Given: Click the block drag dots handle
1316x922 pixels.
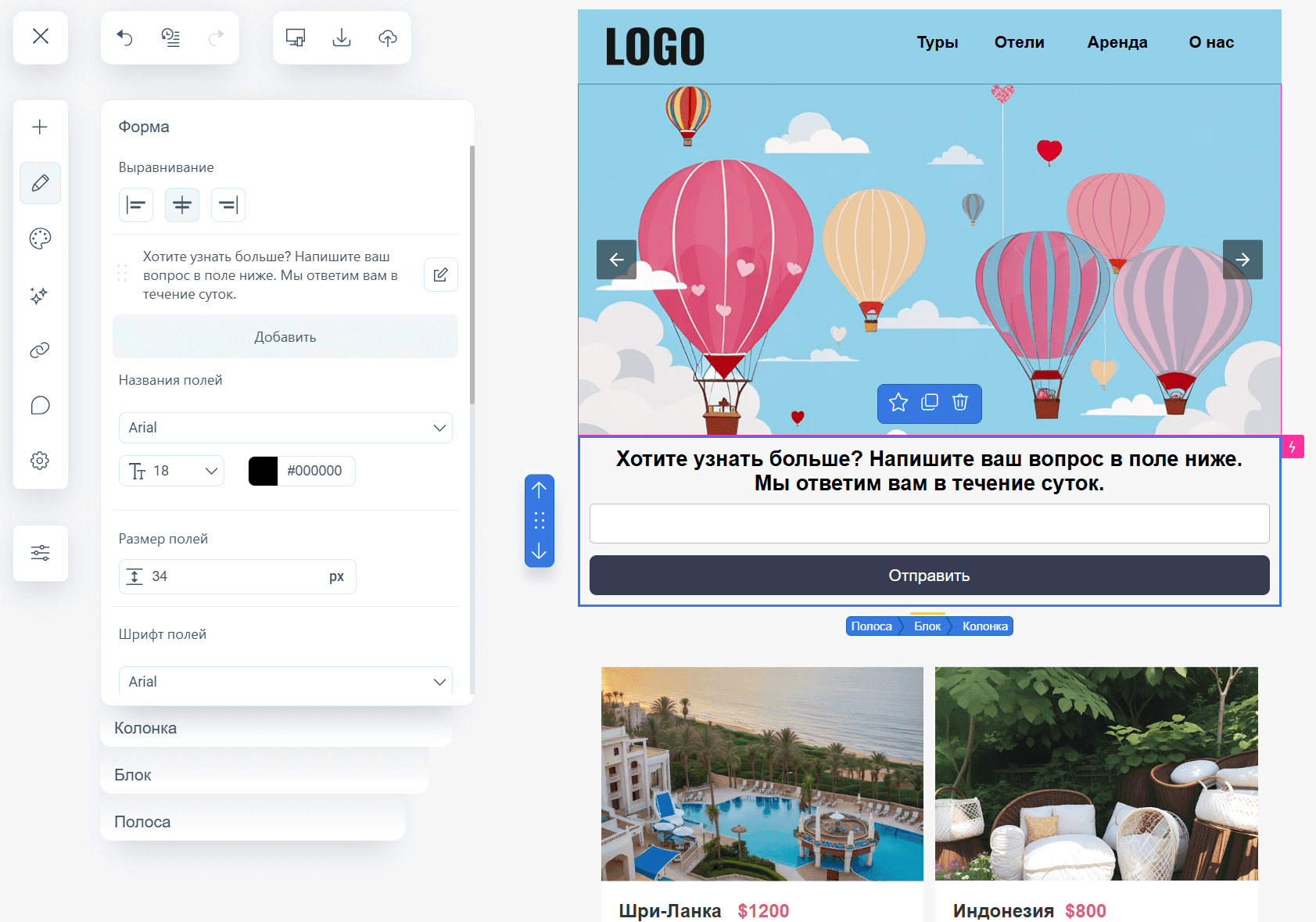Looking at the screenshot, I should [540, 521].
